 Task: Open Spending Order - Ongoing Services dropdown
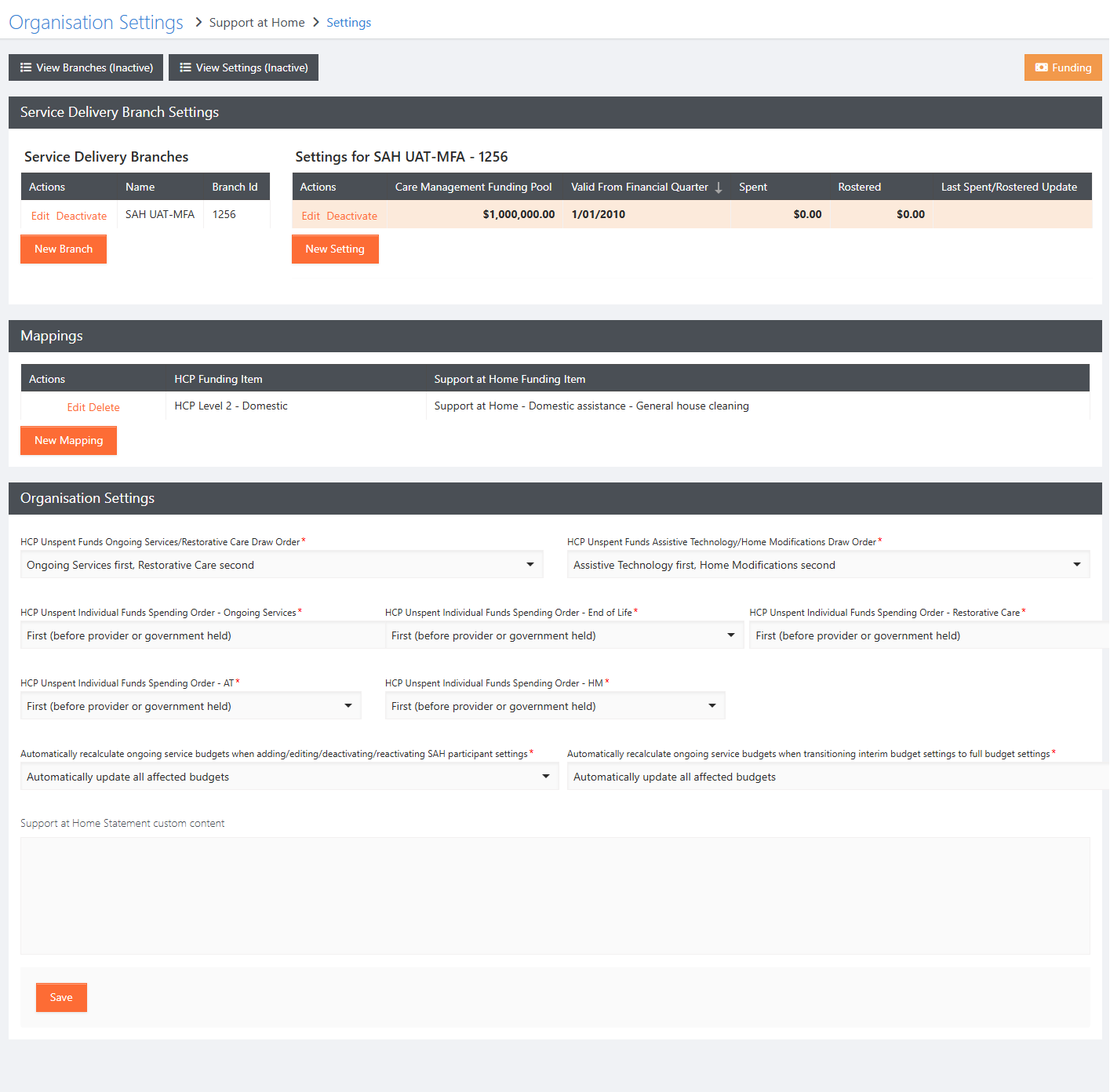pyautogui.click(x=202, y=635)
